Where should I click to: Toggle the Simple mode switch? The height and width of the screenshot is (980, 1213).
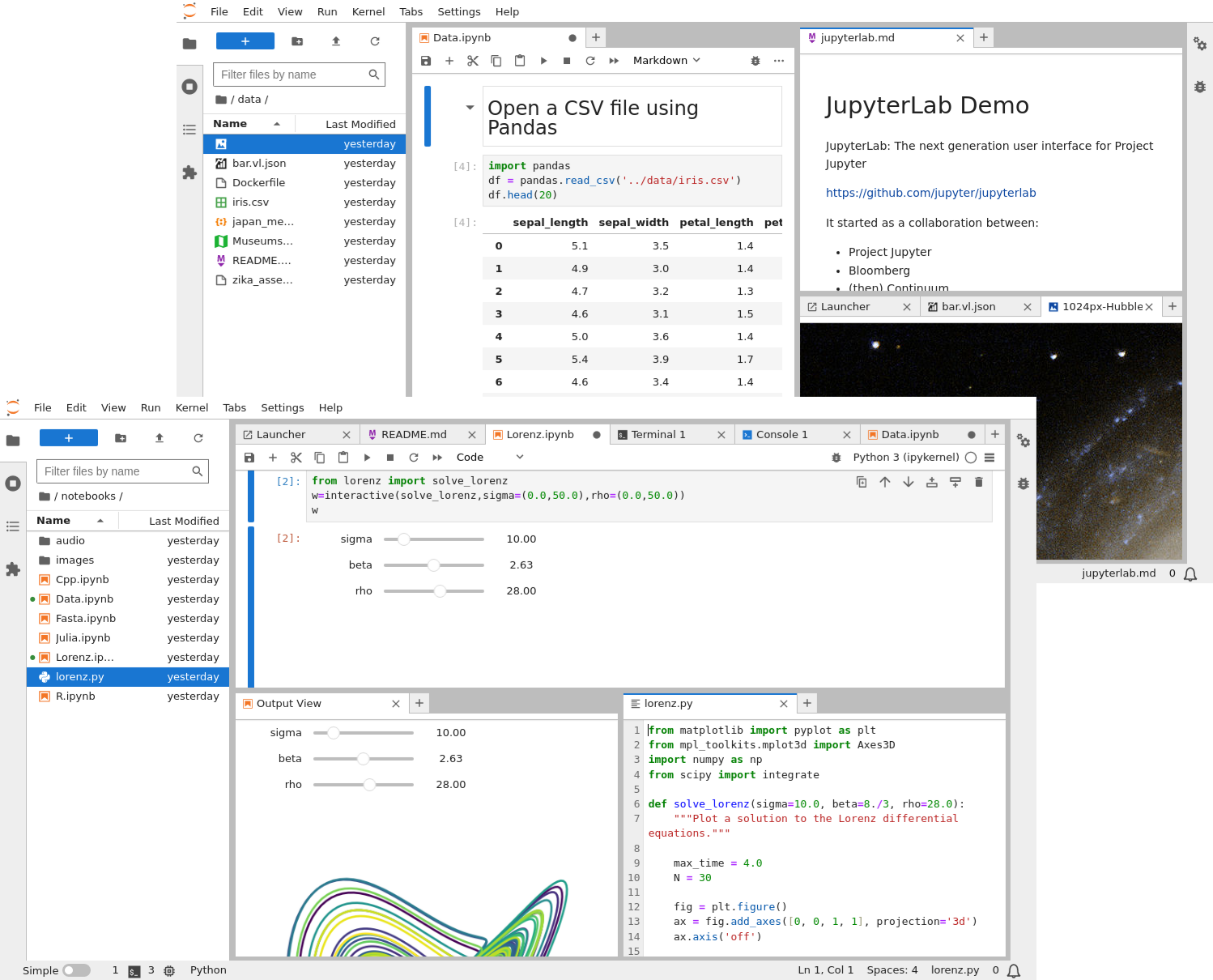click(x=77, y=970)
